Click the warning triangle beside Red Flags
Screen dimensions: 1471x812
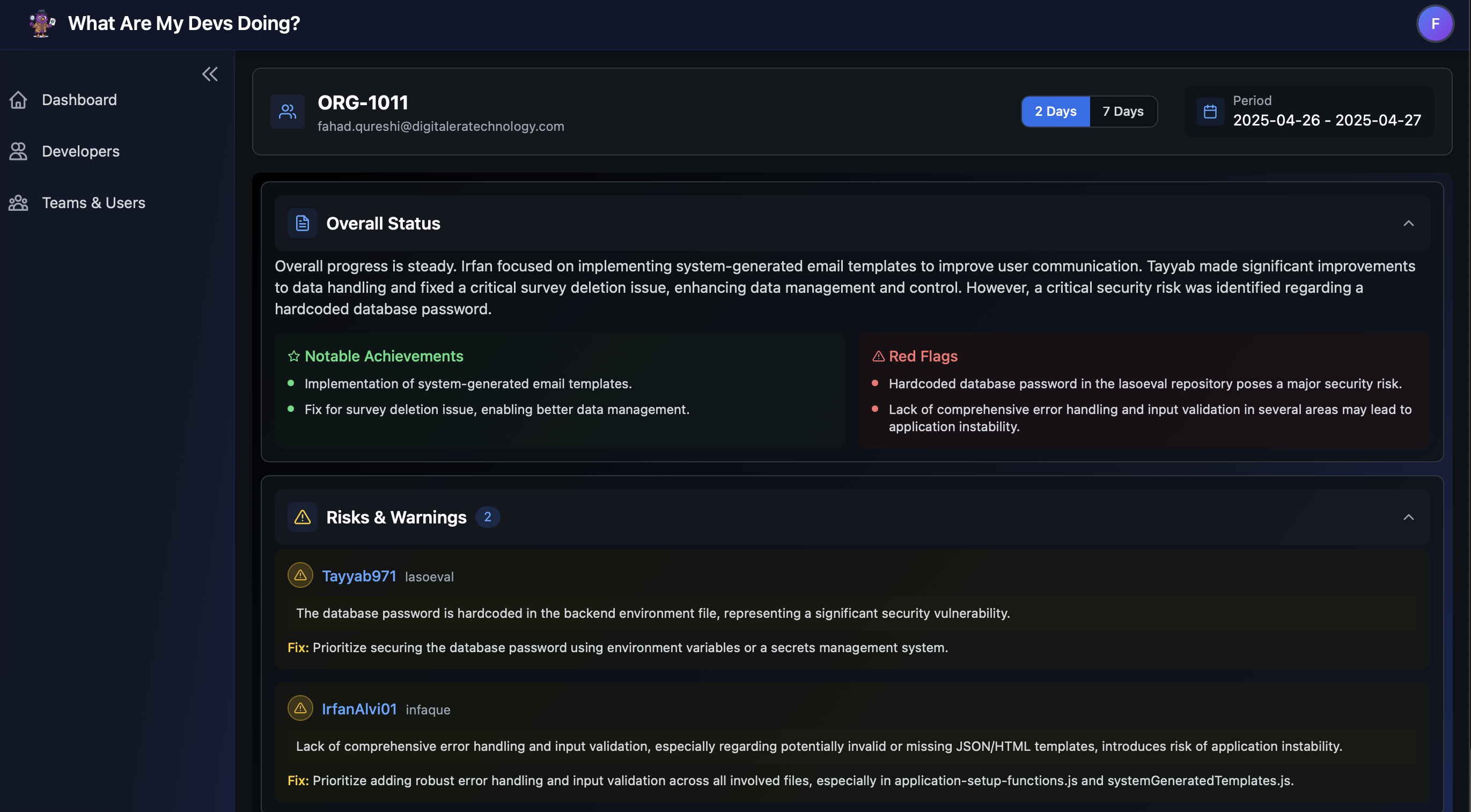[x=878, y=356]
